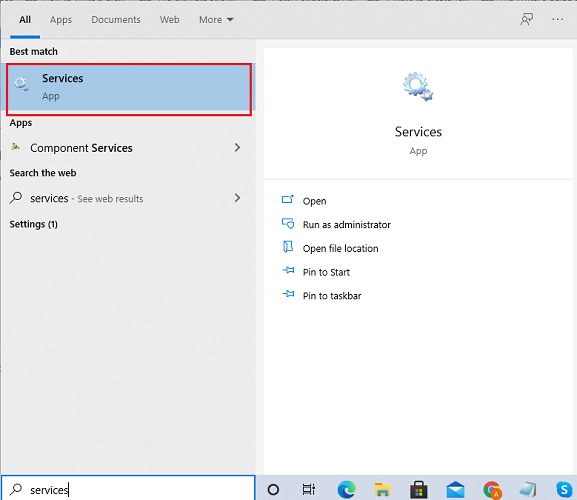Screen dimensions: 577x500
Task: Click Pin to taskbar
Action: [x=332, y=295]
